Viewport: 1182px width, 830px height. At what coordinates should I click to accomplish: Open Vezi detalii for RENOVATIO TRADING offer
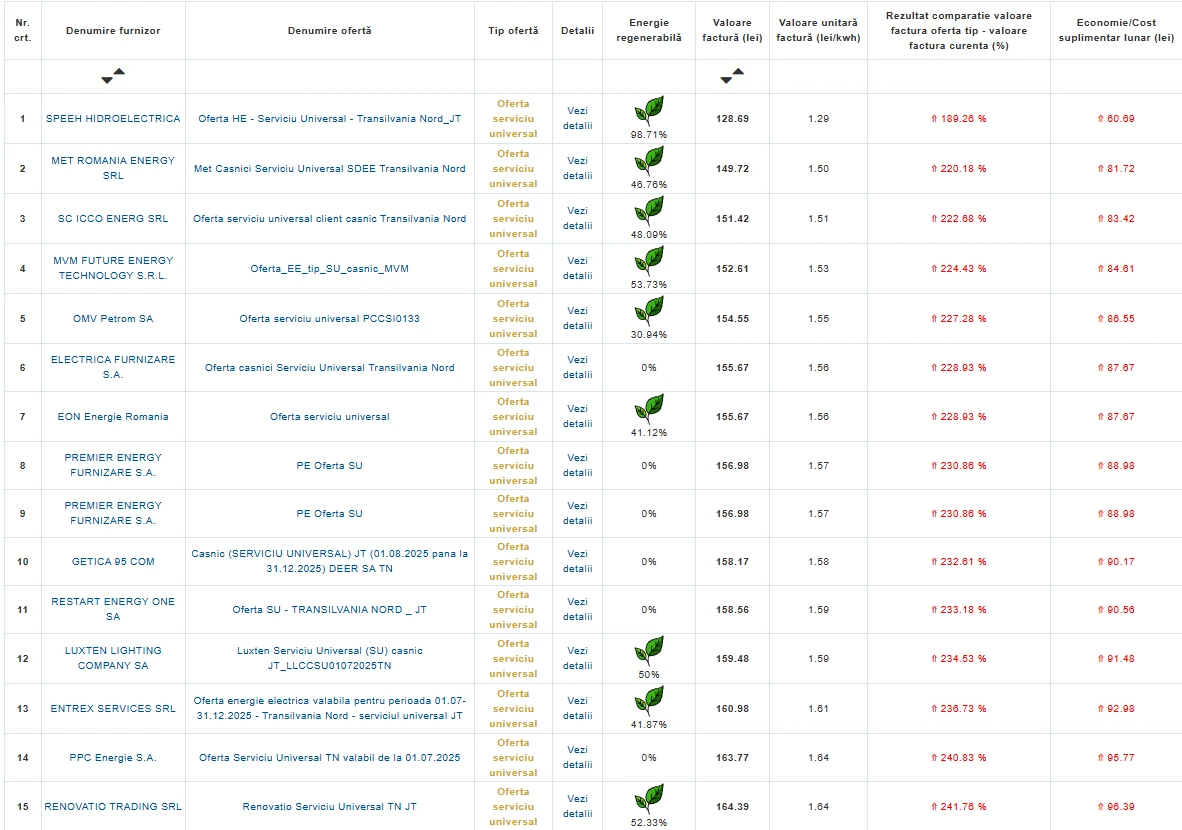point(577,806)
